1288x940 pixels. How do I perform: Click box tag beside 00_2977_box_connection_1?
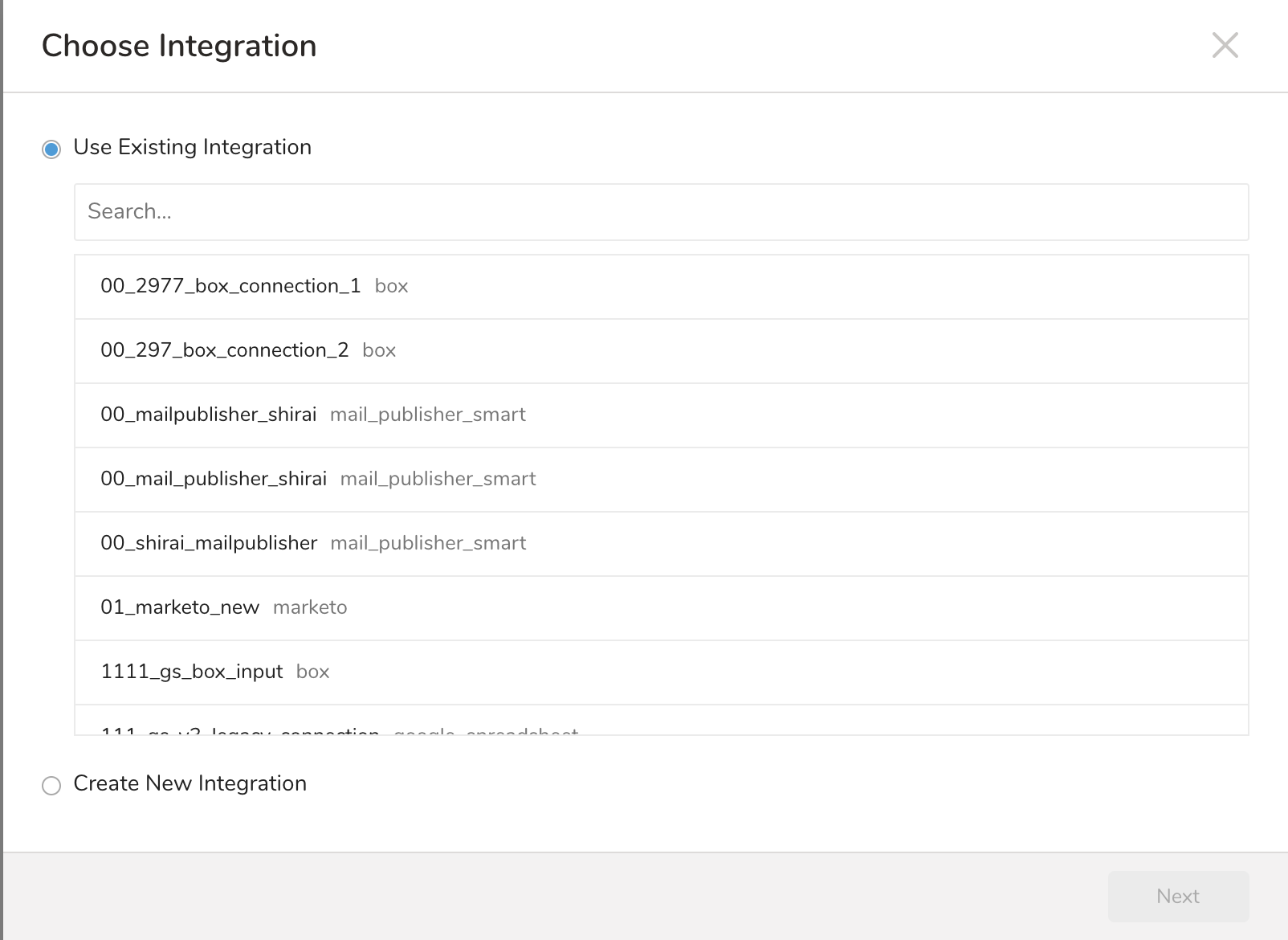(x=391, y=287)
